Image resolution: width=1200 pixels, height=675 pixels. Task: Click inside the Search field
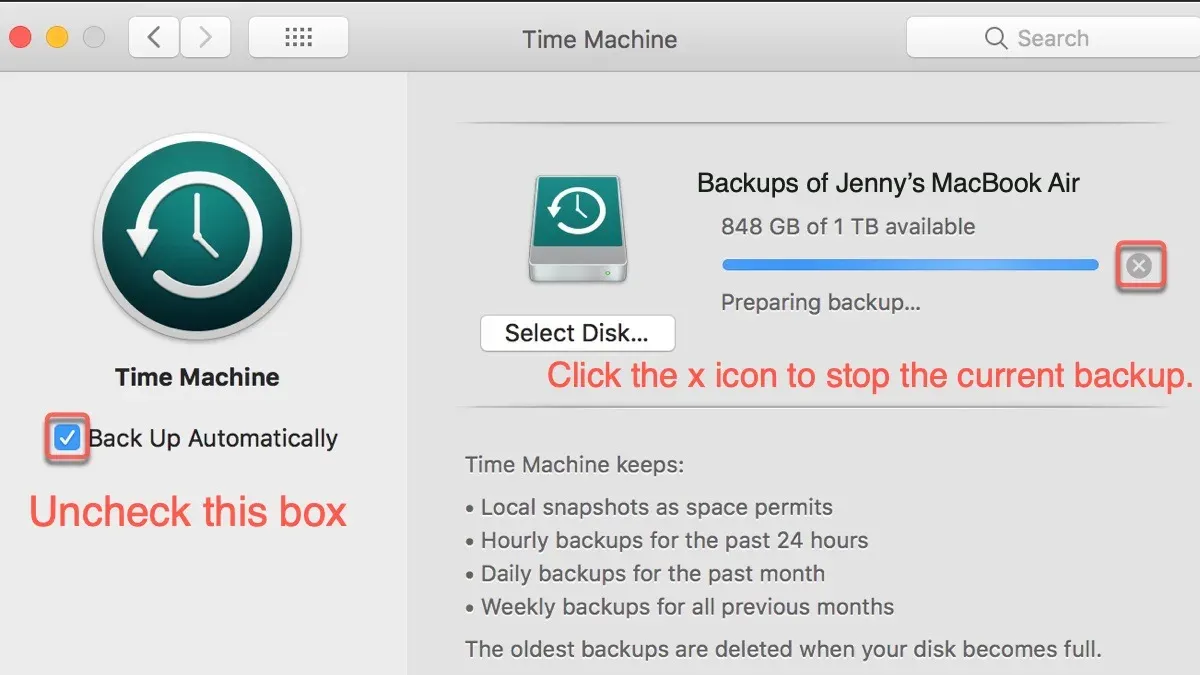1053,38
